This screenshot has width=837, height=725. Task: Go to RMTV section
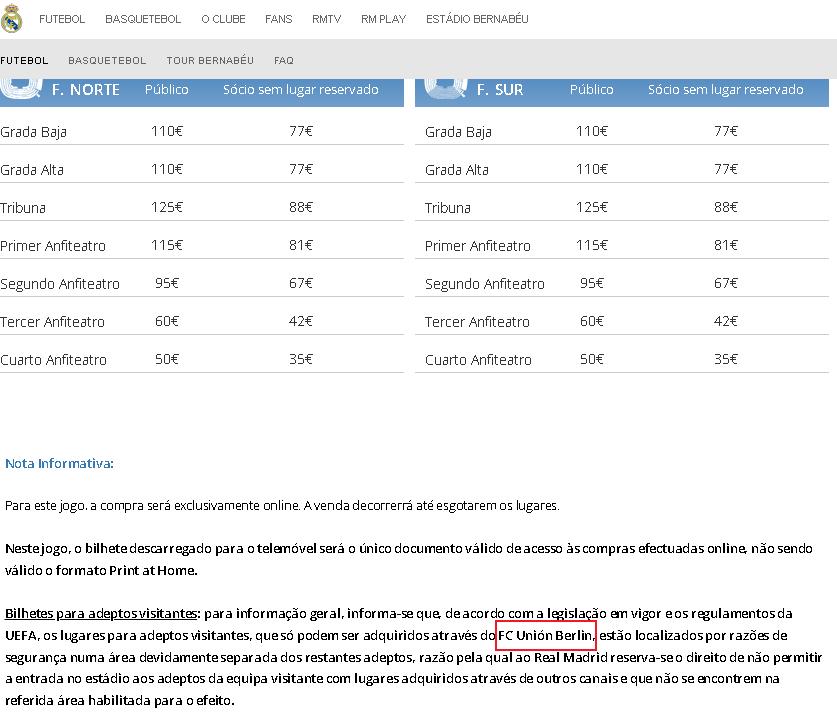327,19
